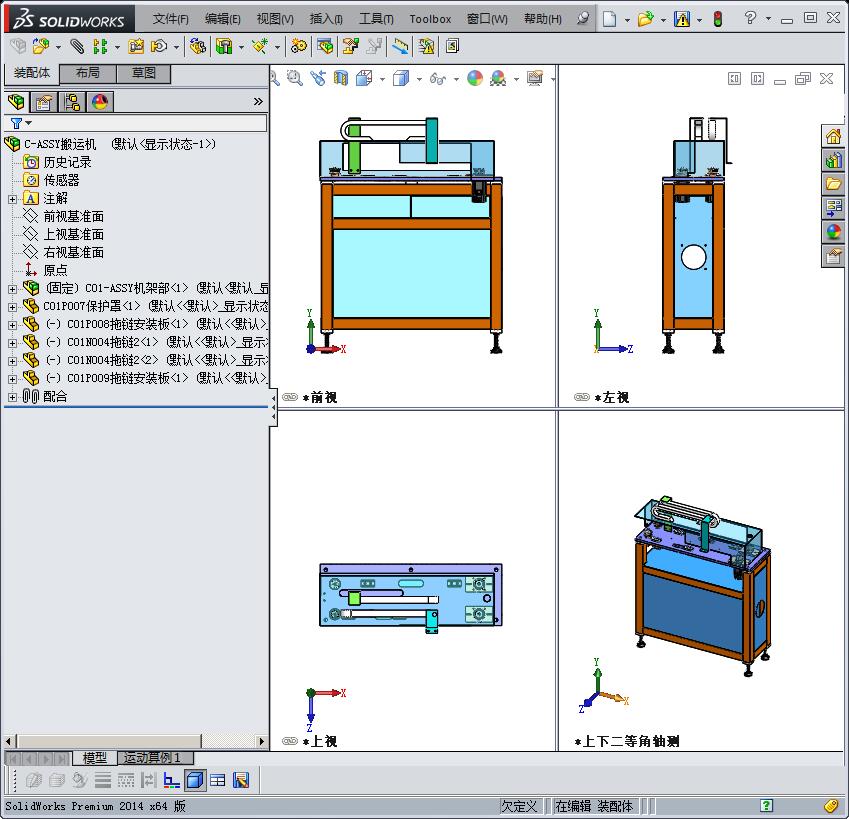849x819 pixels.
Task: Switch to the 布局 tab
Action: click(88, 73)
